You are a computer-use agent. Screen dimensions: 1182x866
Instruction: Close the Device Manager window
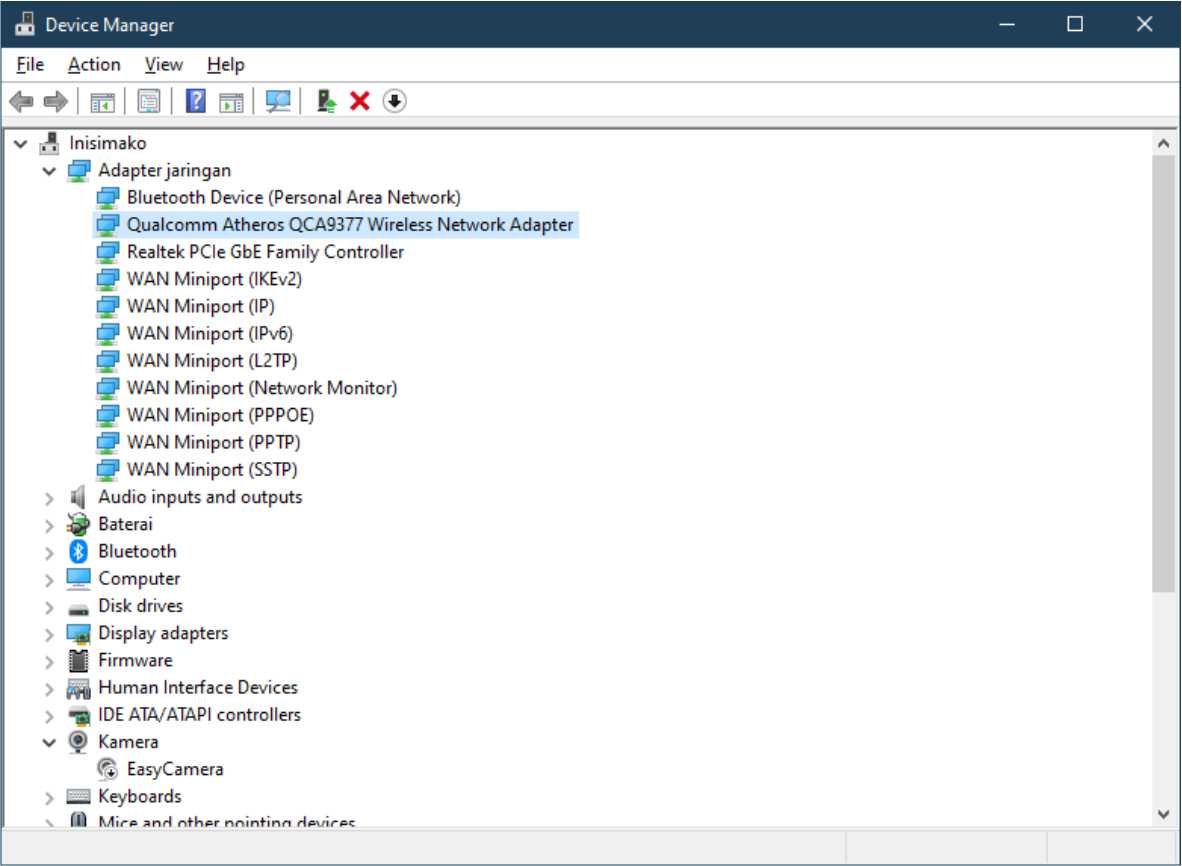pyautogui.click(x=1144, y=24)
